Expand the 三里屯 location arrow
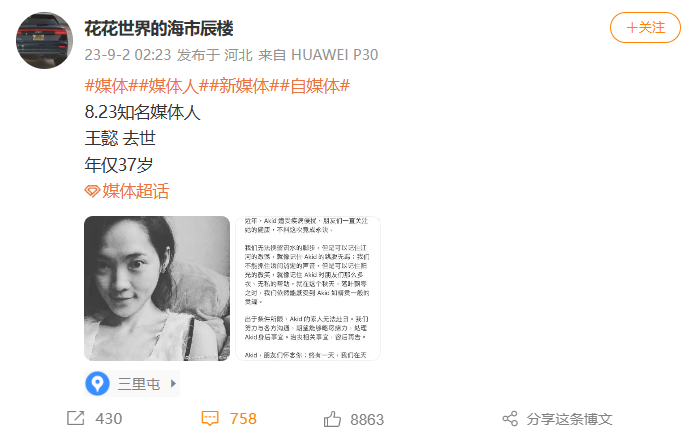 [173, 384]
